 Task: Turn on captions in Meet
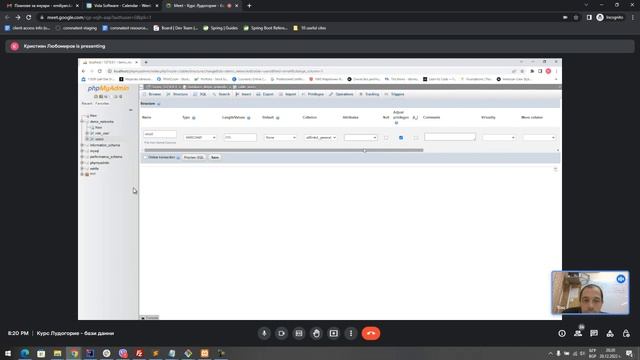point(299,333)
